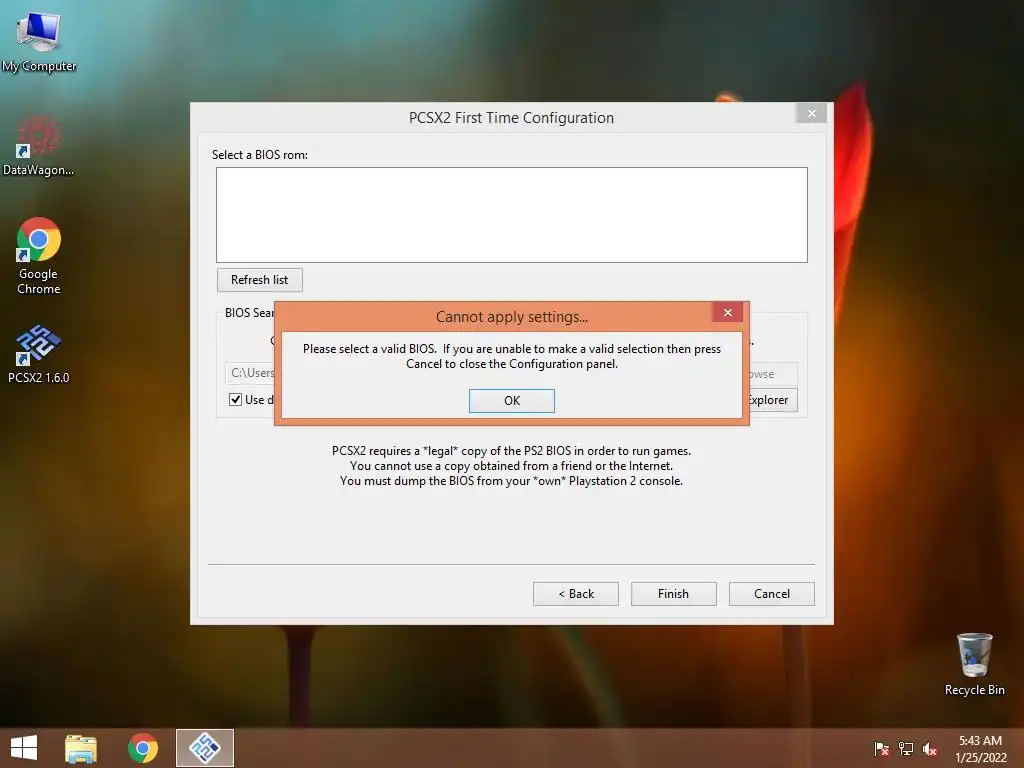1024x768 pixels.
Task: Click the BIOS folder path field
Action: pos(250,373)
